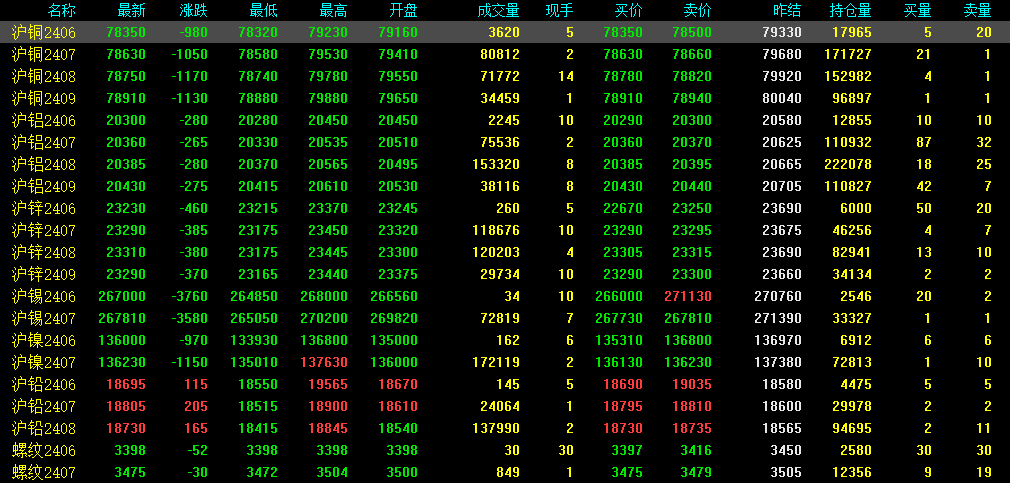Choose the 沪锌2407 contract name
This screenshot has height=483, width=1010.
click(43, 231)
